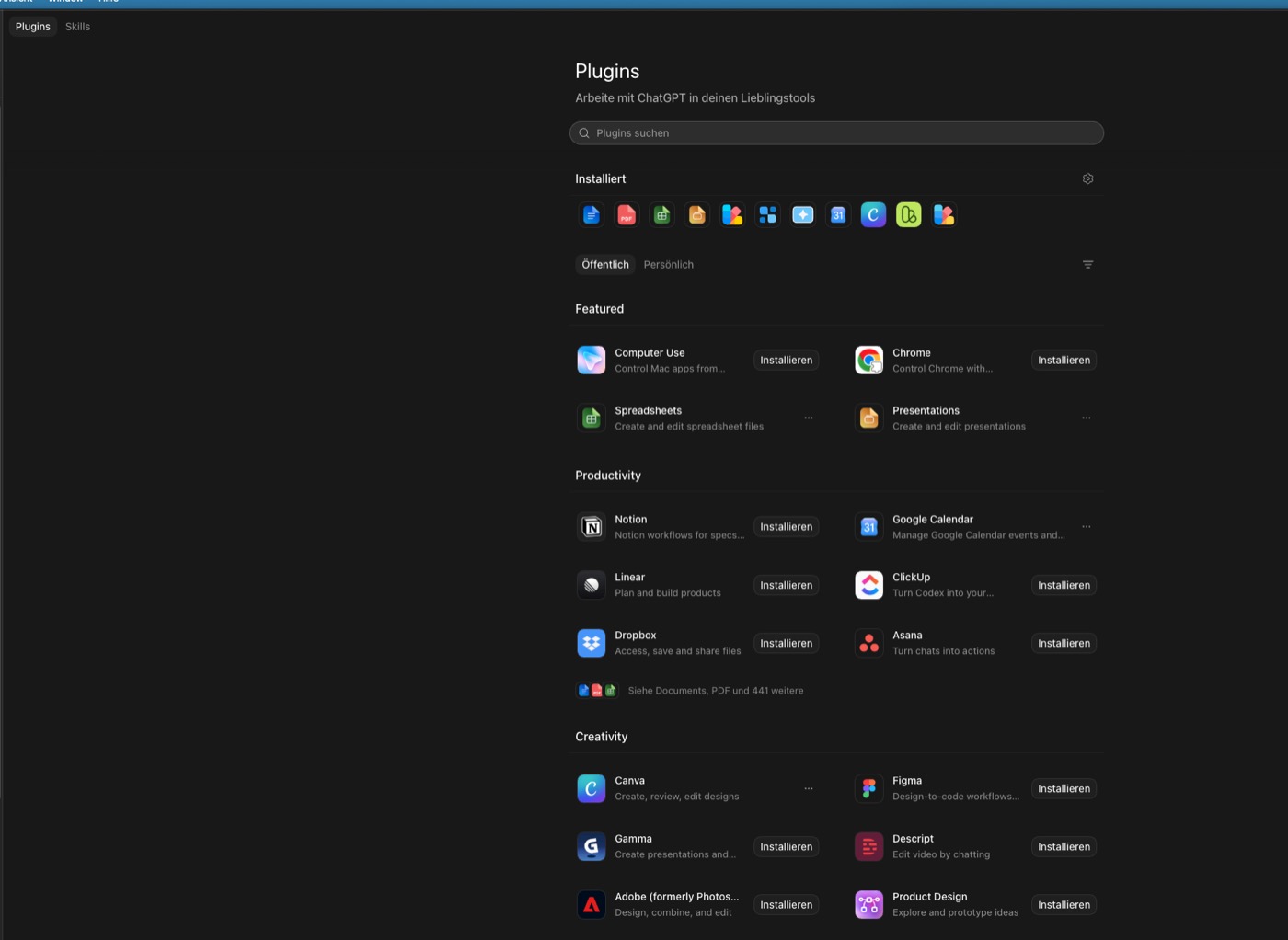Select the Persönlich filter tab
Image resolution: width=1288 pixels, height=940 pixels.
669,265
